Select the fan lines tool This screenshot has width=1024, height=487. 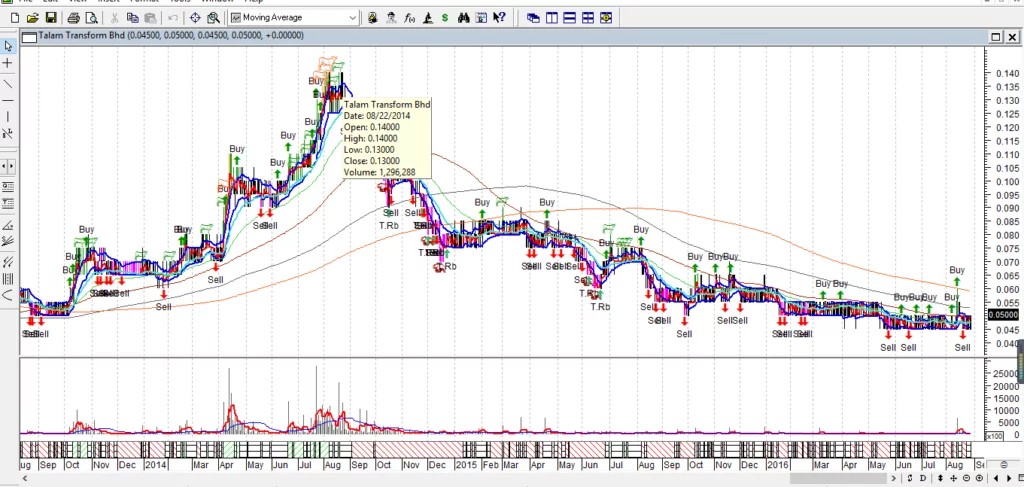8,242
